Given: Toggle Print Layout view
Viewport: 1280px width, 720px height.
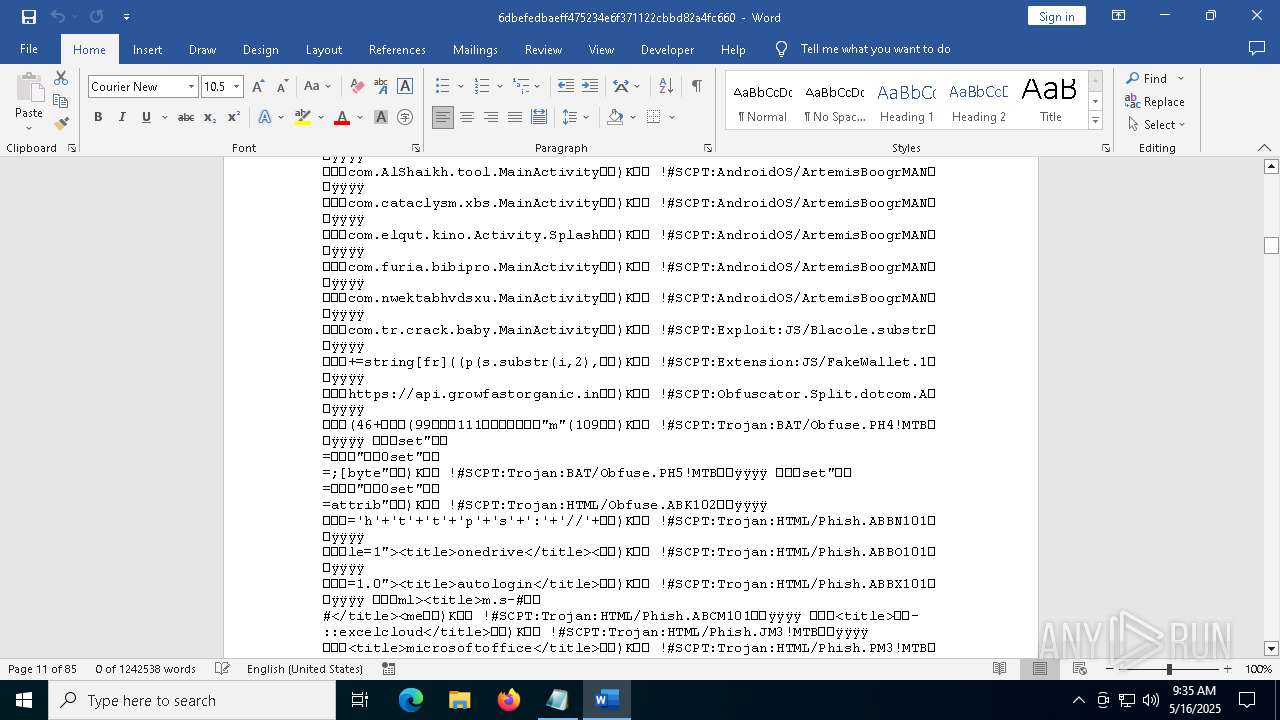Looking at the screenshot, I should click(x=1040, y=669).
